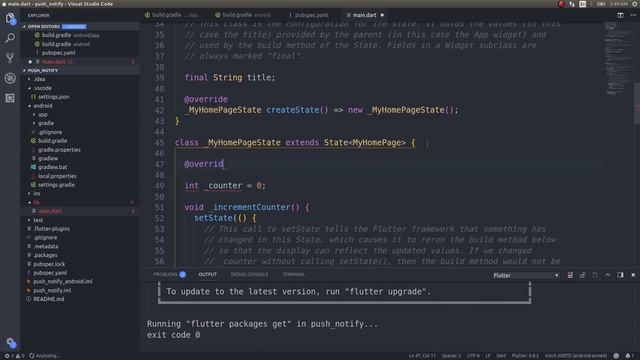Switch to the Output panel tab
Screen dimensions: 640x360
click(x=207, y=275)
